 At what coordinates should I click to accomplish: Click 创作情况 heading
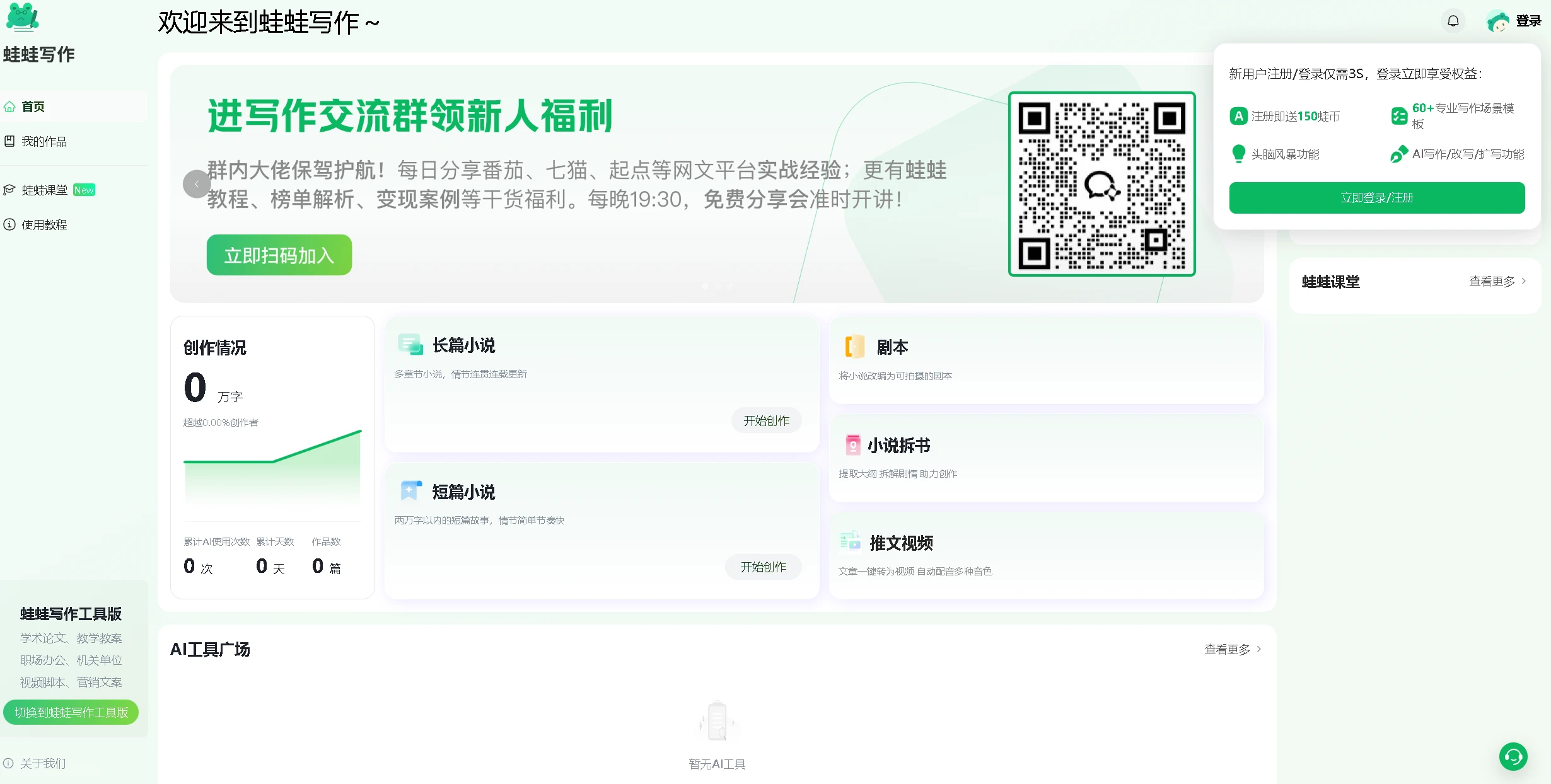(x=214, y=348)
